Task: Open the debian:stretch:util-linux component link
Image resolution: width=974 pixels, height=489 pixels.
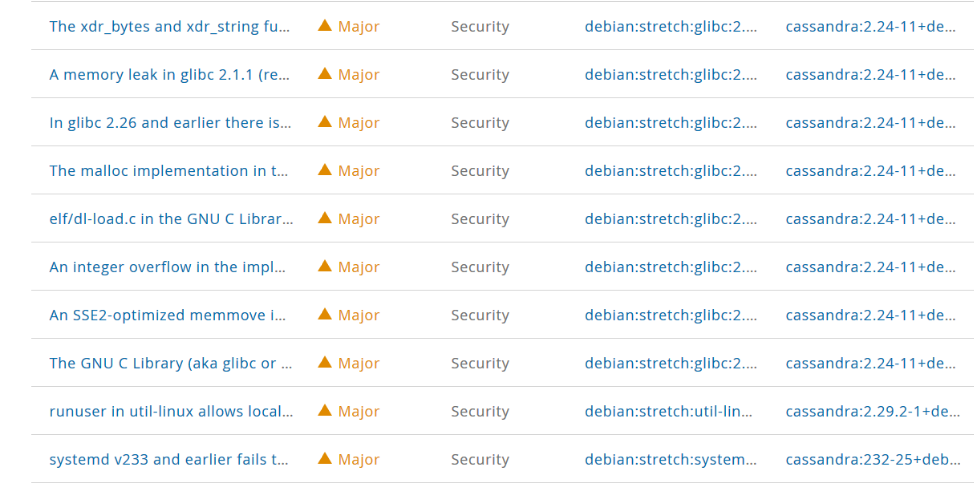Action: [x=668, y=411]
